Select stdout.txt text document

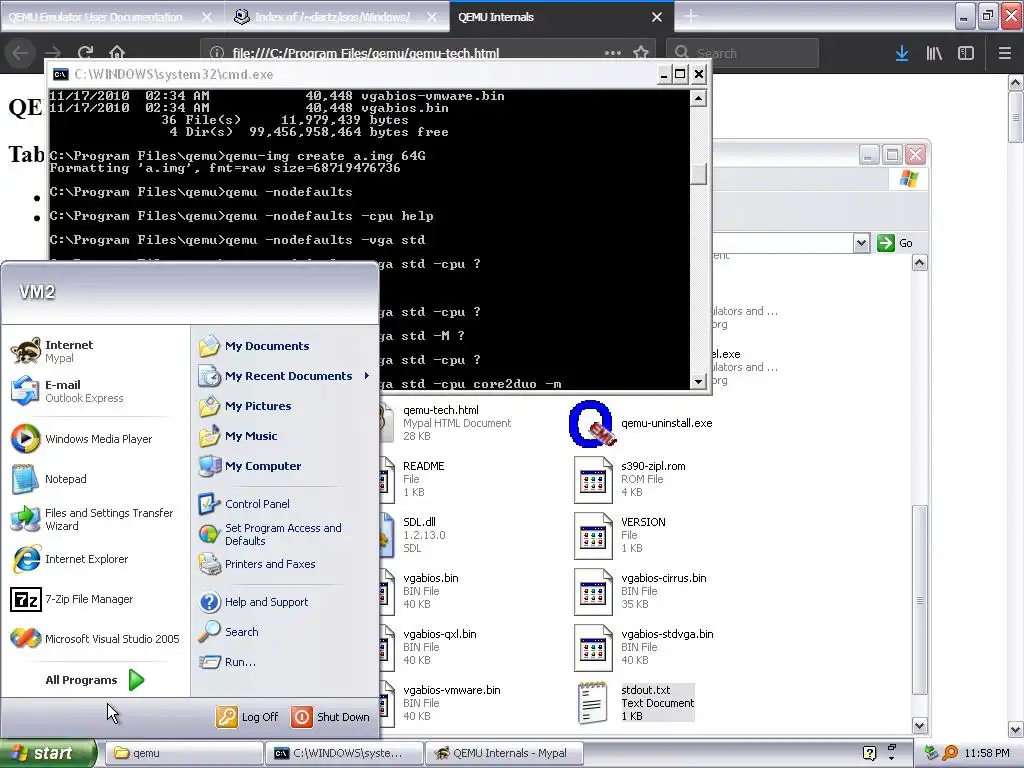click(637, 703)
